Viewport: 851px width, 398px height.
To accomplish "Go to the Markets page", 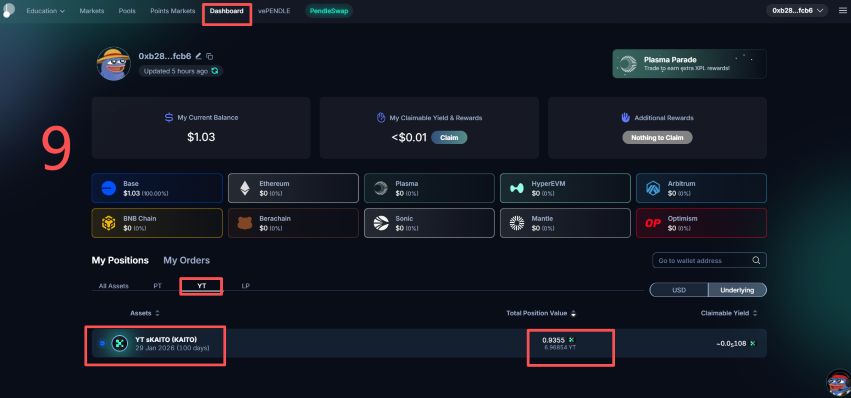I will (92, 11).
